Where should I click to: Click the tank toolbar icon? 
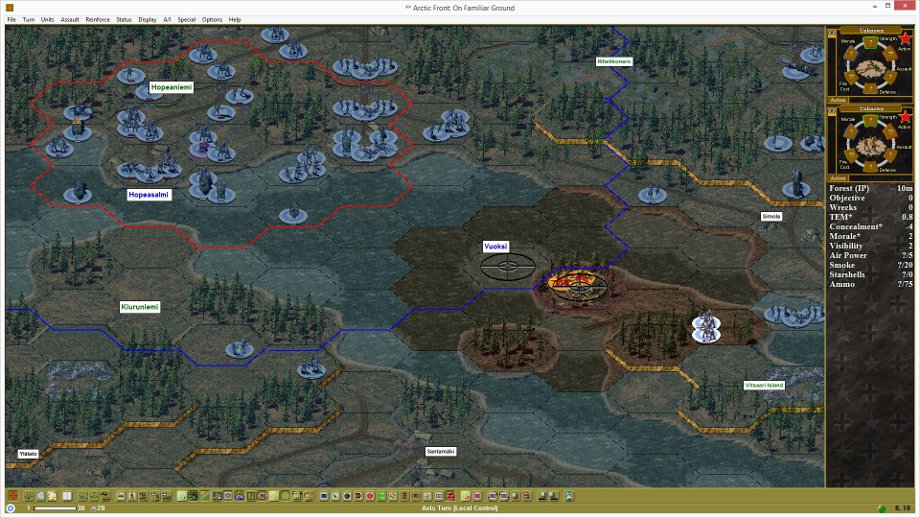pyautogui.click(x=120, y=496)
